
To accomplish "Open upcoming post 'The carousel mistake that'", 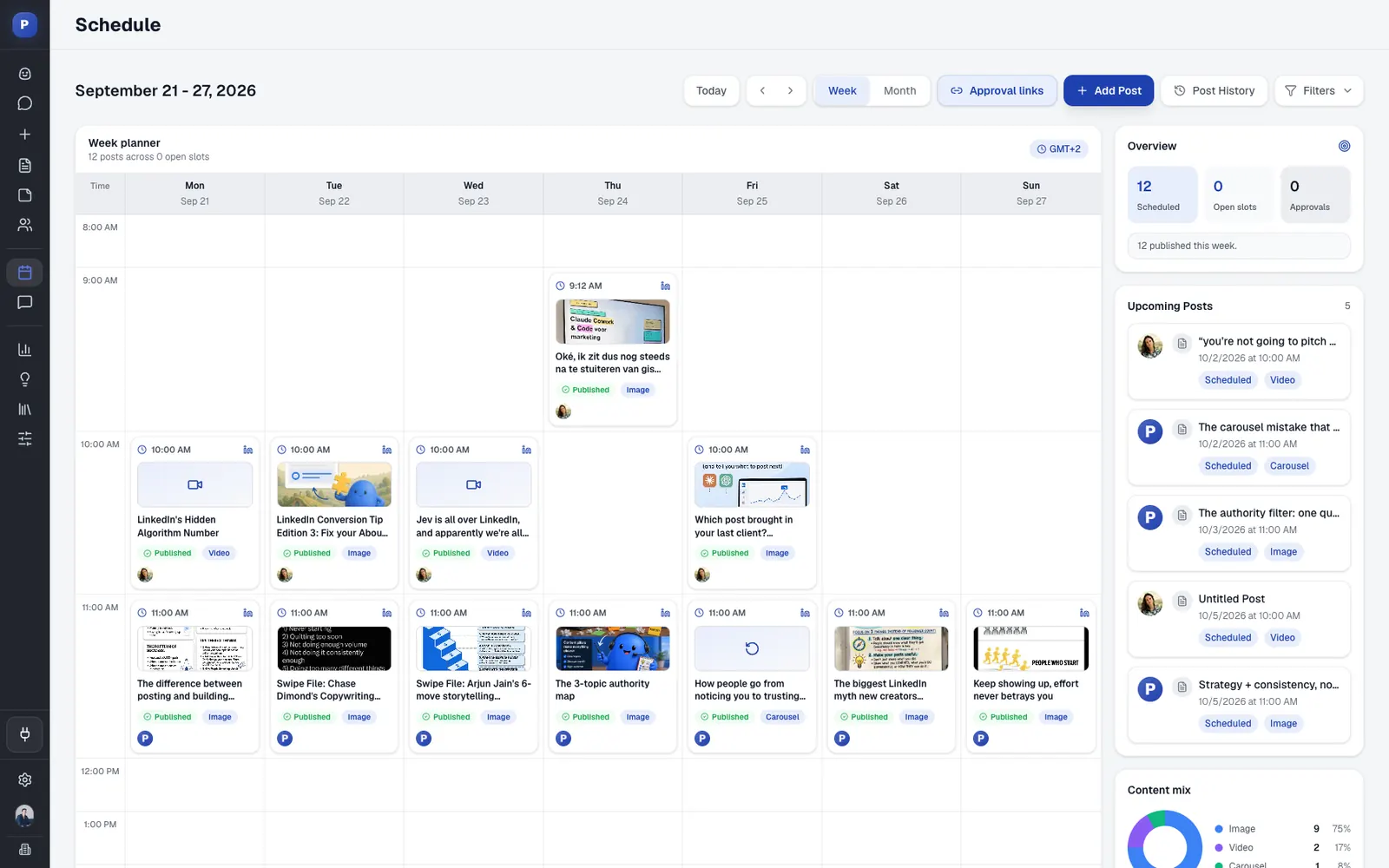I will [x=1238, y=447].
